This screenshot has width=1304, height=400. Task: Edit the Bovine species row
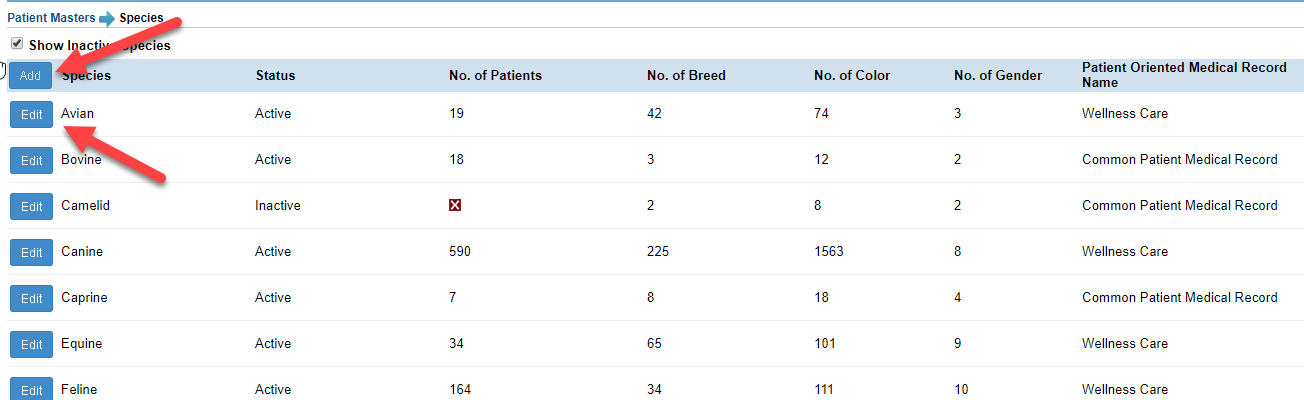[x=31, y=160]
